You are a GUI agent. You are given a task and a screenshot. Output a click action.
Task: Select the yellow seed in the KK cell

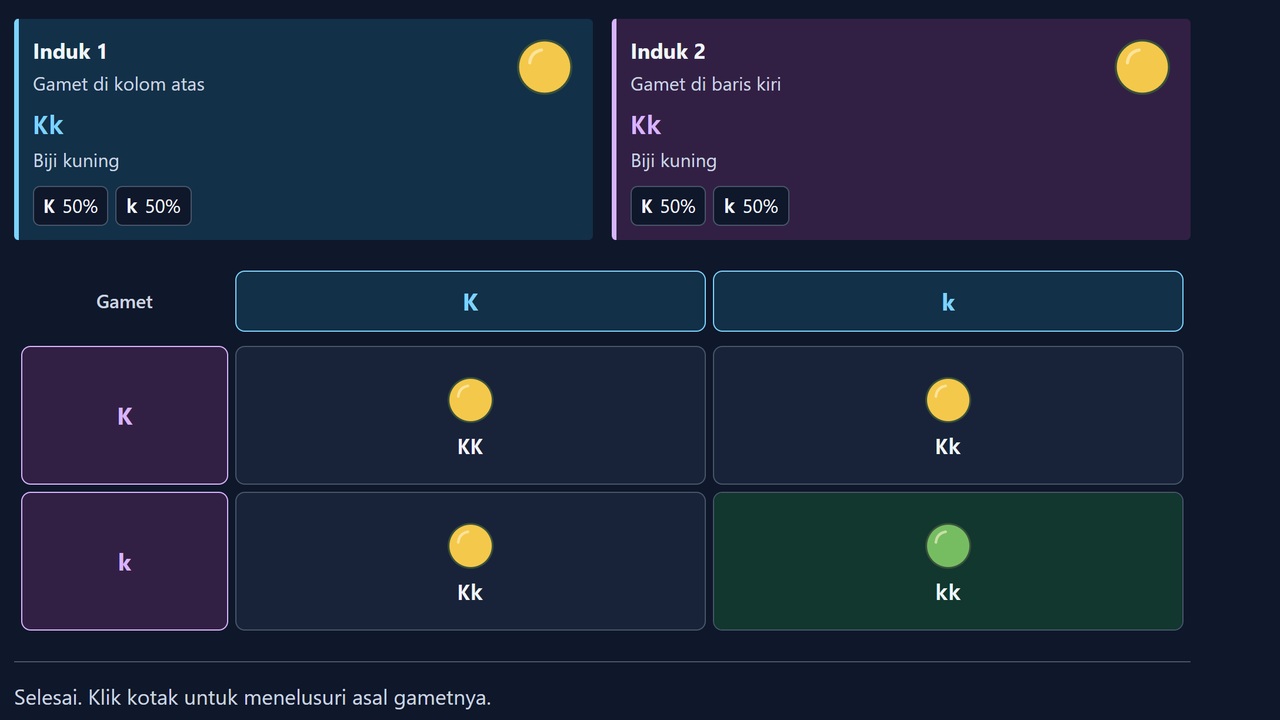click(x=470, y=400)
